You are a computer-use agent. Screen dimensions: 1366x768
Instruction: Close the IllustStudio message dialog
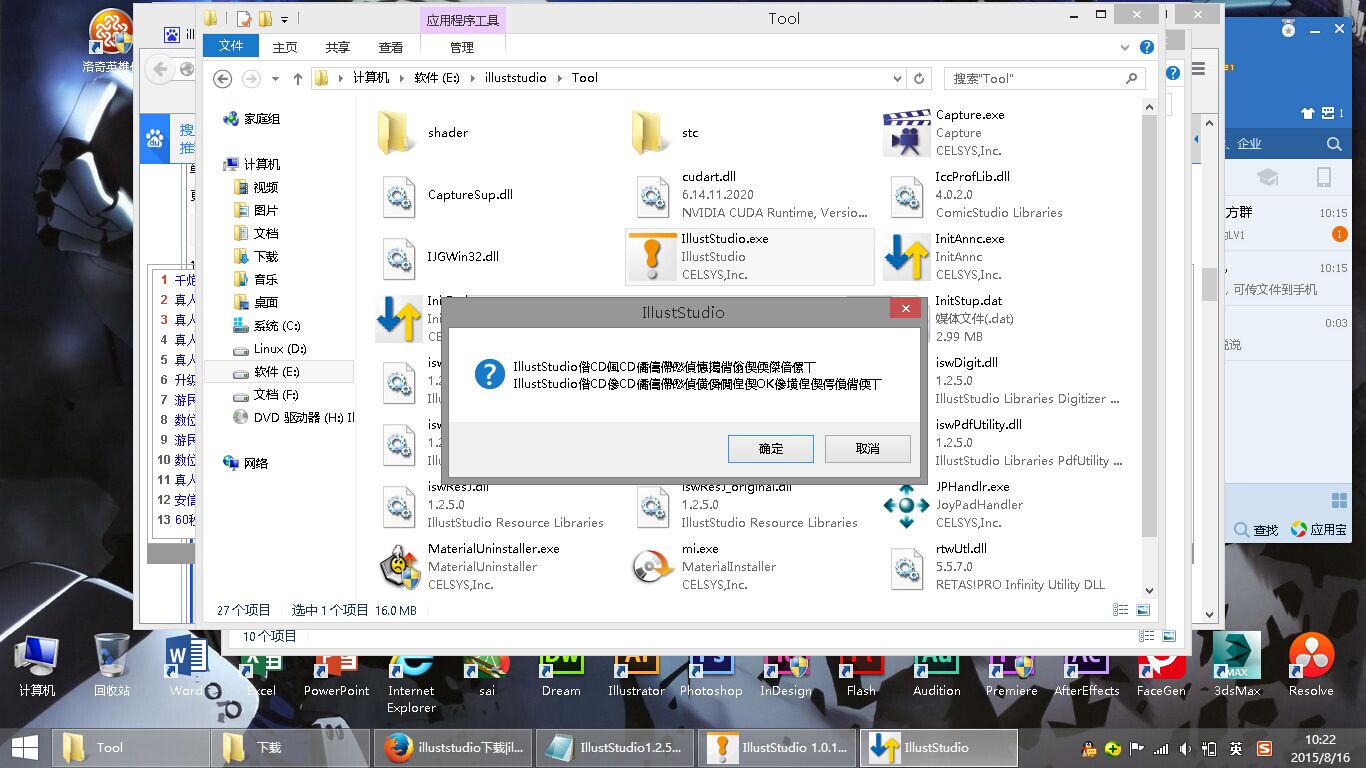click(x=905, y=309)
